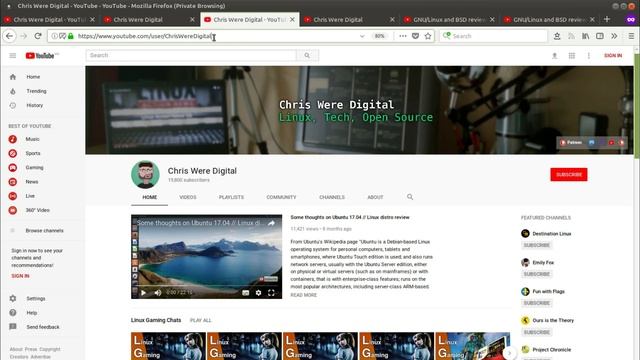Image resolution: width=640 pixels, height=360 pixels.
Task: Toggle the YouTube guide hamburger menu
Action: point(13,56)
